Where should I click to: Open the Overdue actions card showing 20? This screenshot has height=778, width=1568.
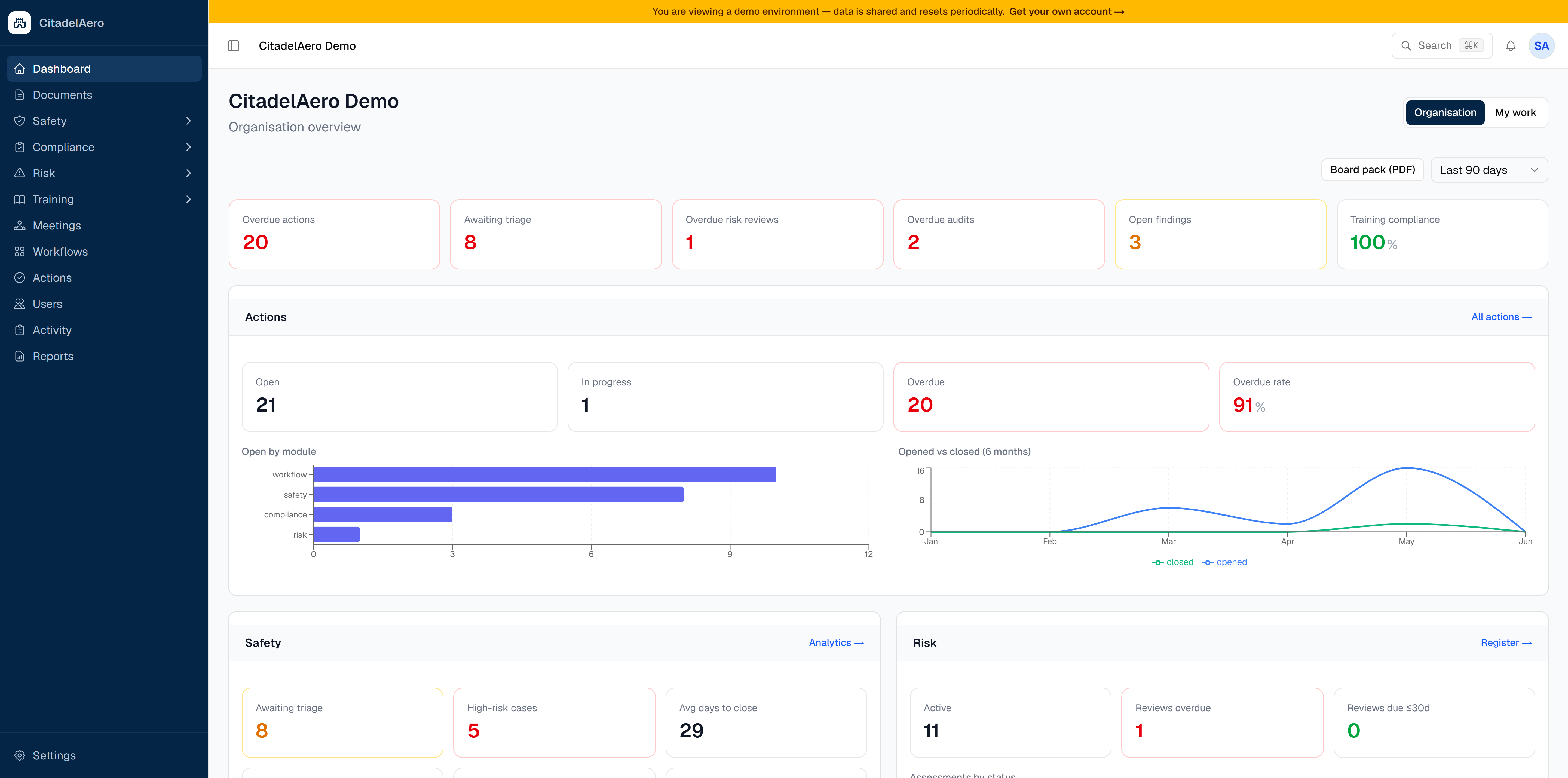coord(334,234)
